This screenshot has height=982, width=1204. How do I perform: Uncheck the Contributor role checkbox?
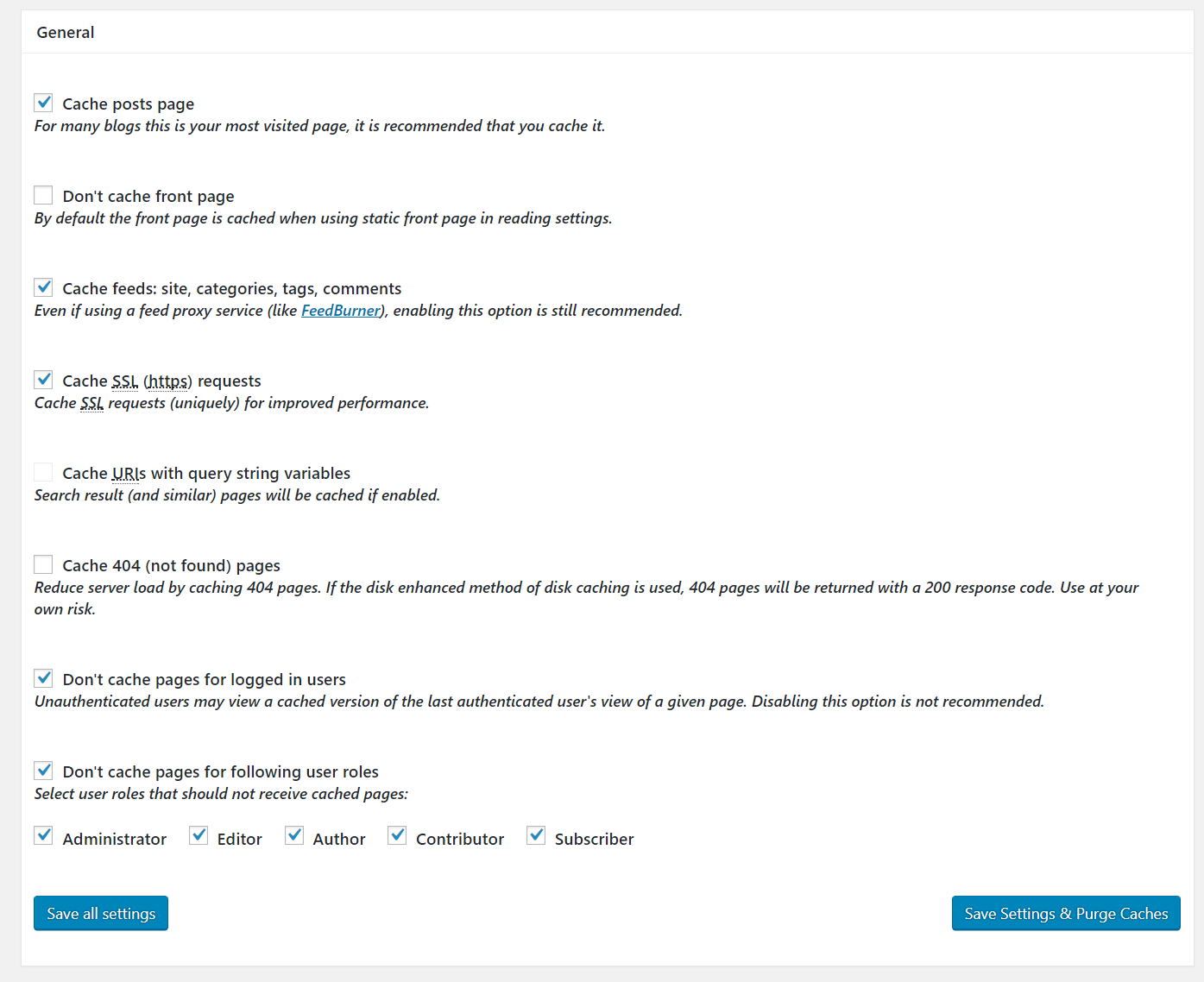click(397, 835)
